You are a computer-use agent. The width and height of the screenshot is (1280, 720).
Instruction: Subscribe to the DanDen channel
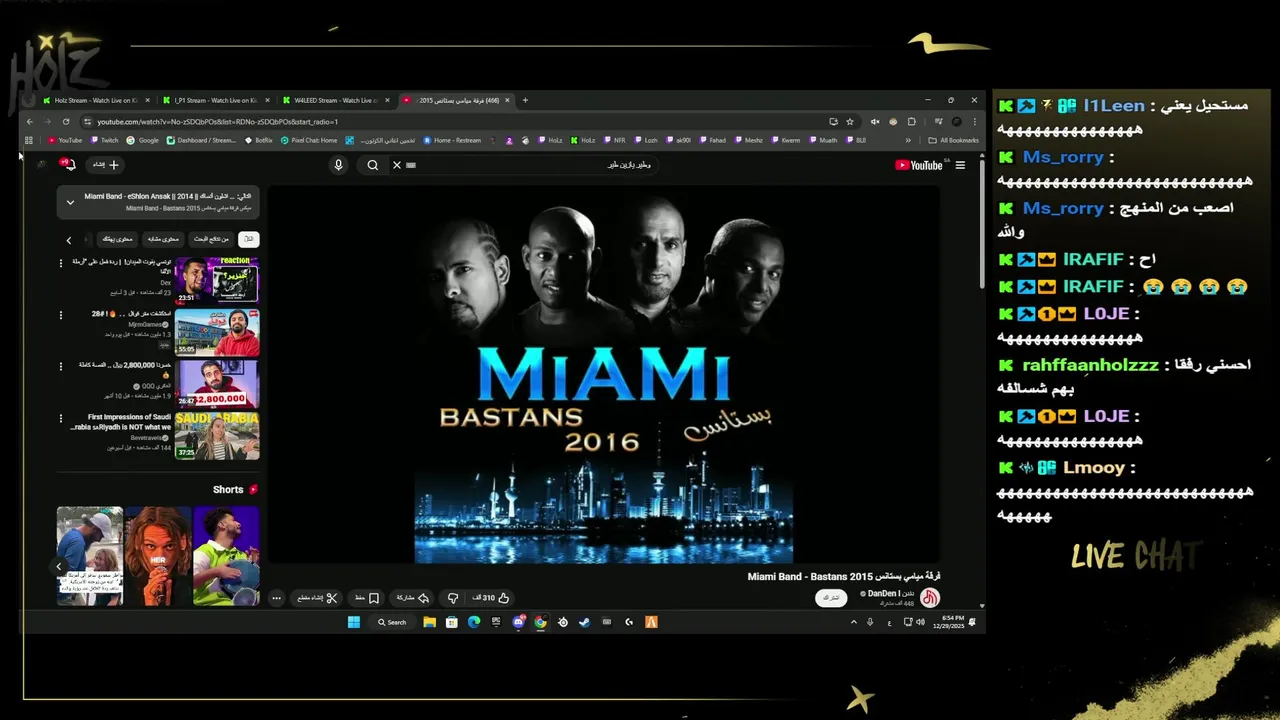coord(831,598)
